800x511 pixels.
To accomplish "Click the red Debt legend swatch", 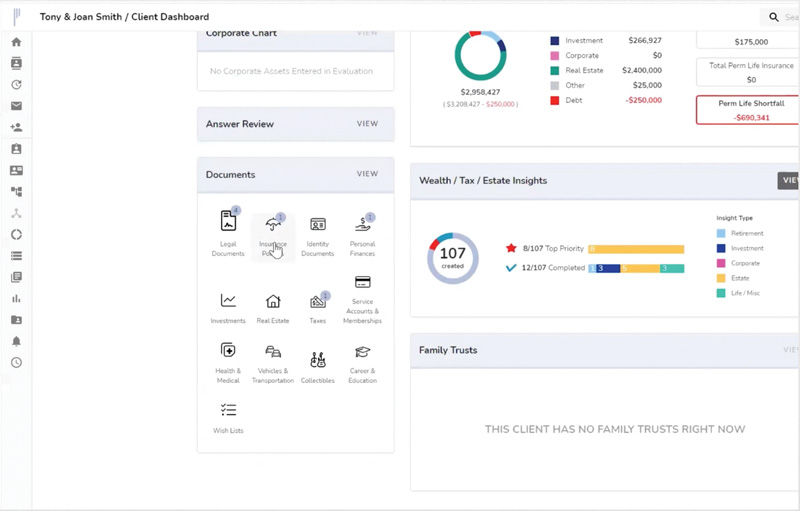I will click(555, 100).
